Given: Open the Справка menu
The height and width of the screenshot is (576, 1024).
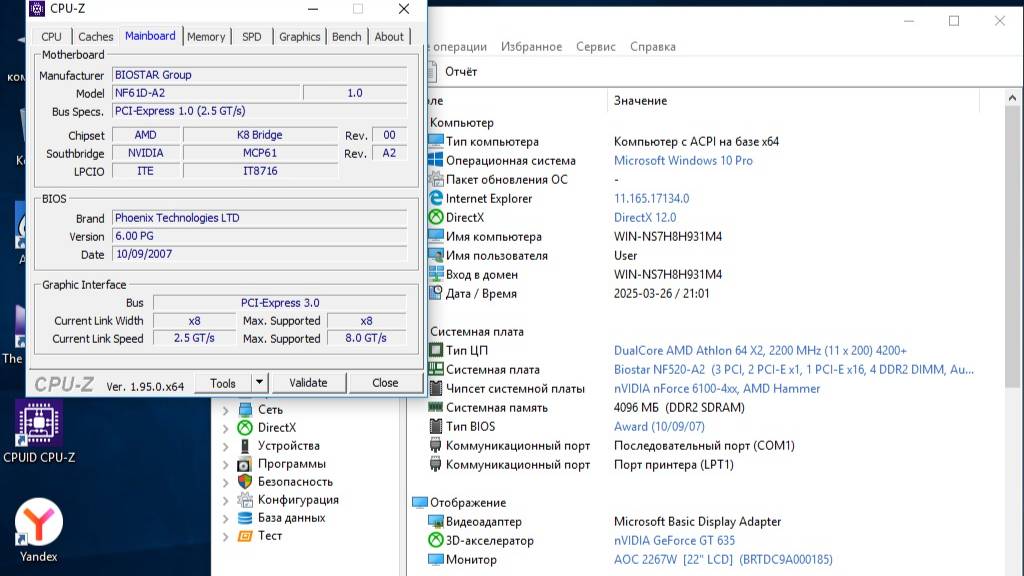Looking at the screenshot, I should [652, 46].
